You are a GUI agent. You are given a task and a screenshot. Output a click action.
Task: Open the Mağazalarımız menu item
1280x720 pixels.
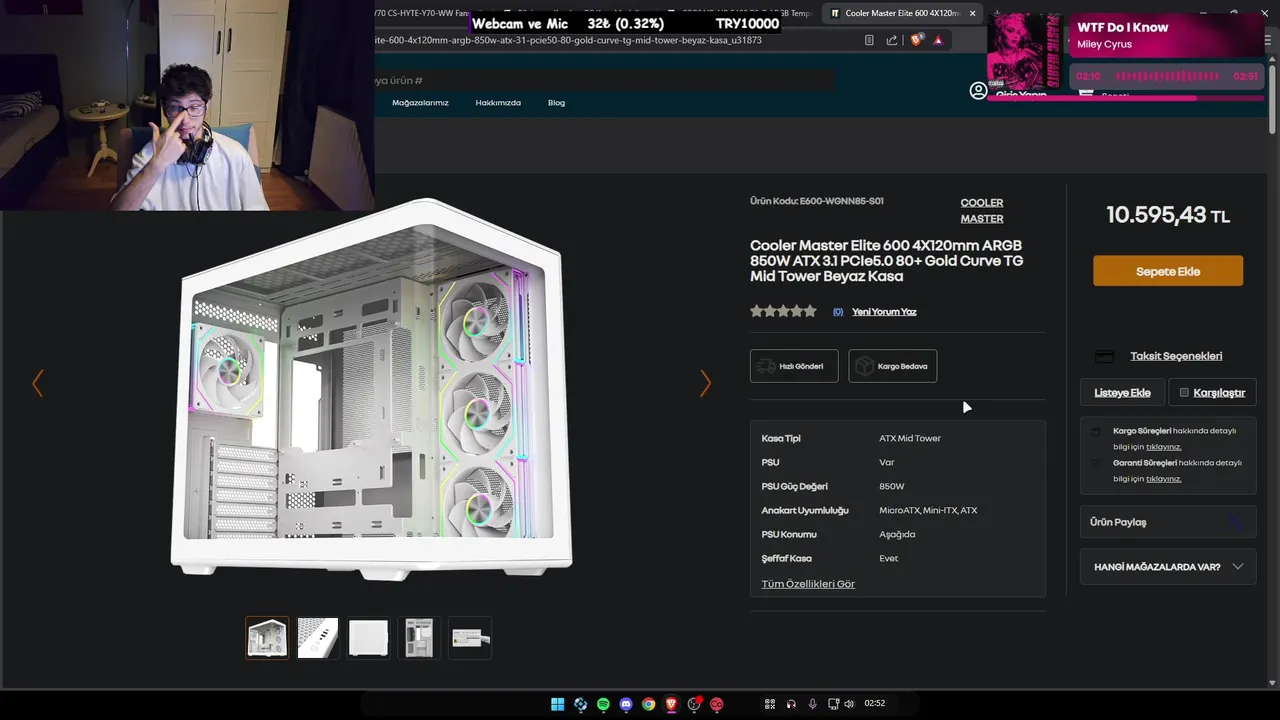tap(420, 103)
